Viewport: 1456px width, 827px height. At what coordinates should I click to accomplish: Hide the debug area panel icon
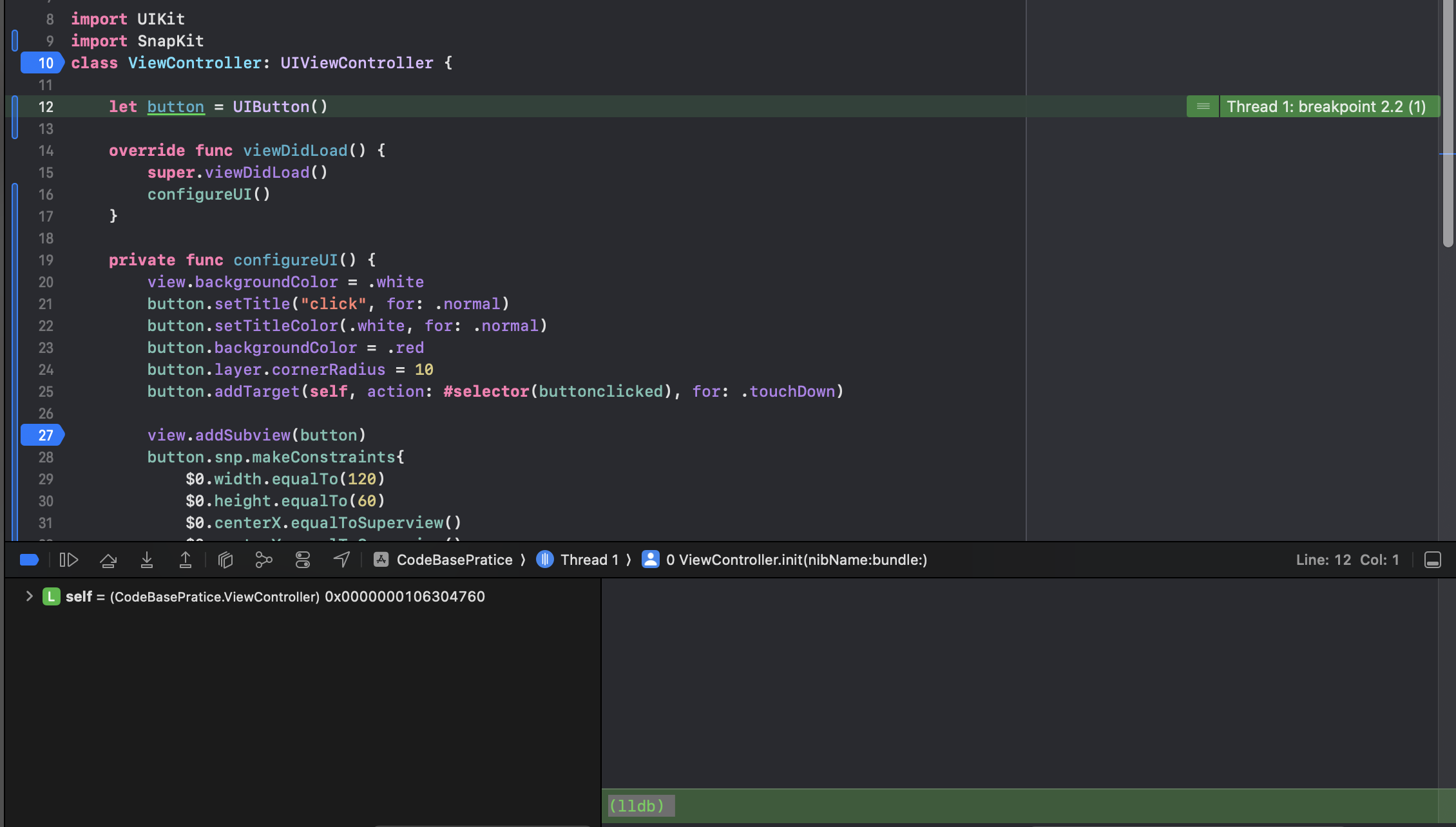point(1433,560)
